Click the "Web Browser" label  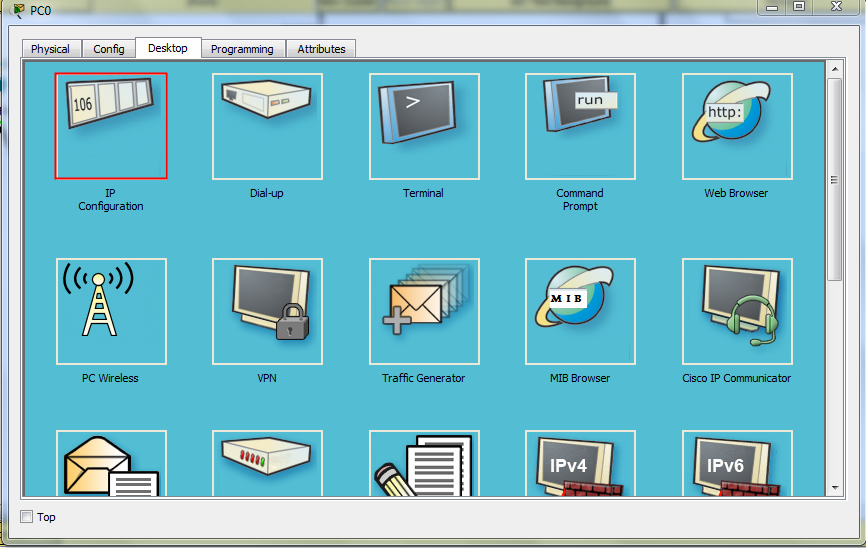736,193
